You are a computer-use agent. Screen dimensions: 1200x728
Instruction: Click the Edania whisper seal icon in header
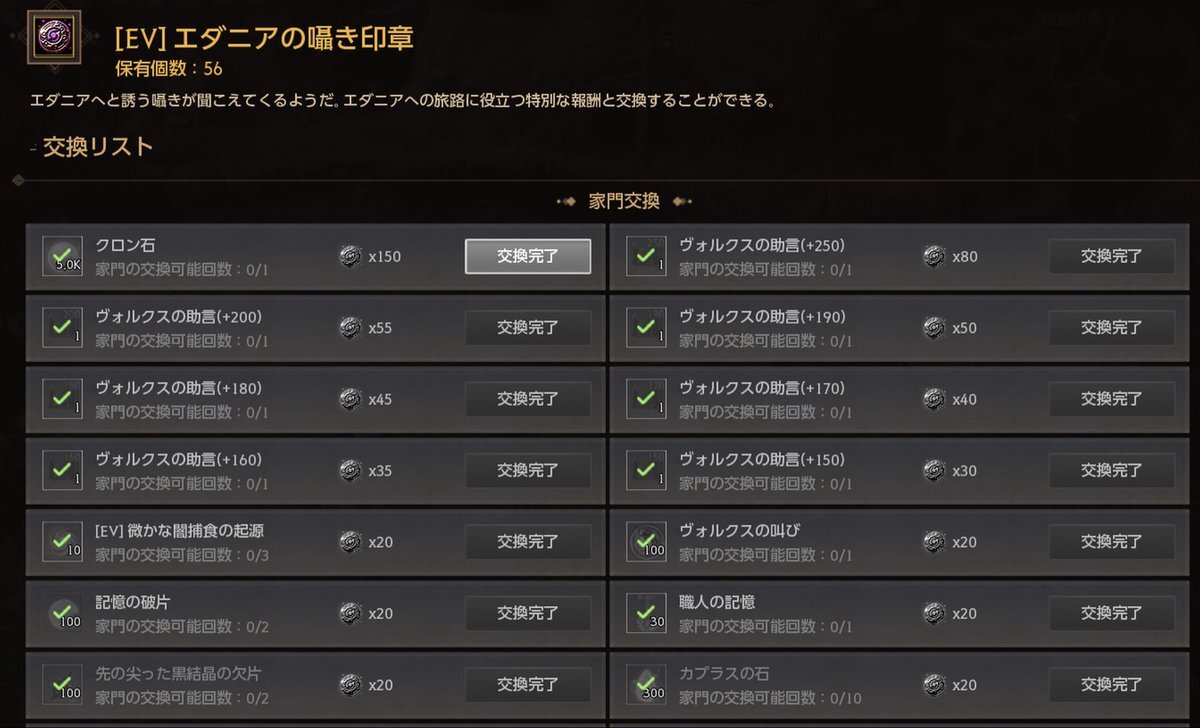54,38
